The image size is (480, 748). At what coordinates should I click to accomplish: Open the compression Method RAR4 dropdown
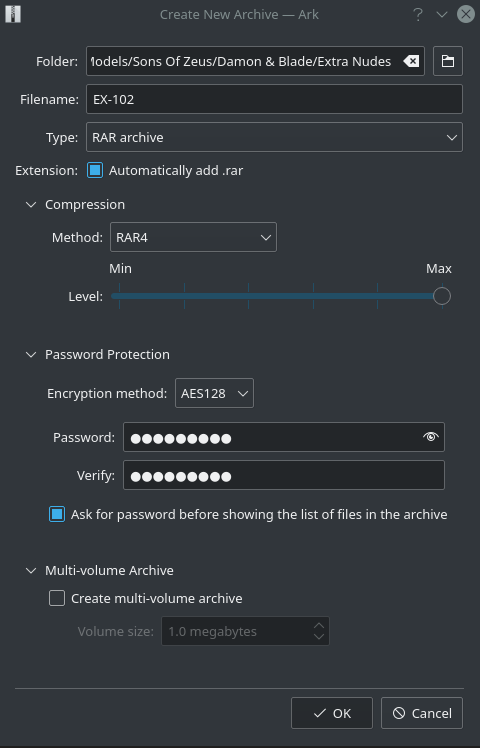pyautogui.click(x=193, y=237)
